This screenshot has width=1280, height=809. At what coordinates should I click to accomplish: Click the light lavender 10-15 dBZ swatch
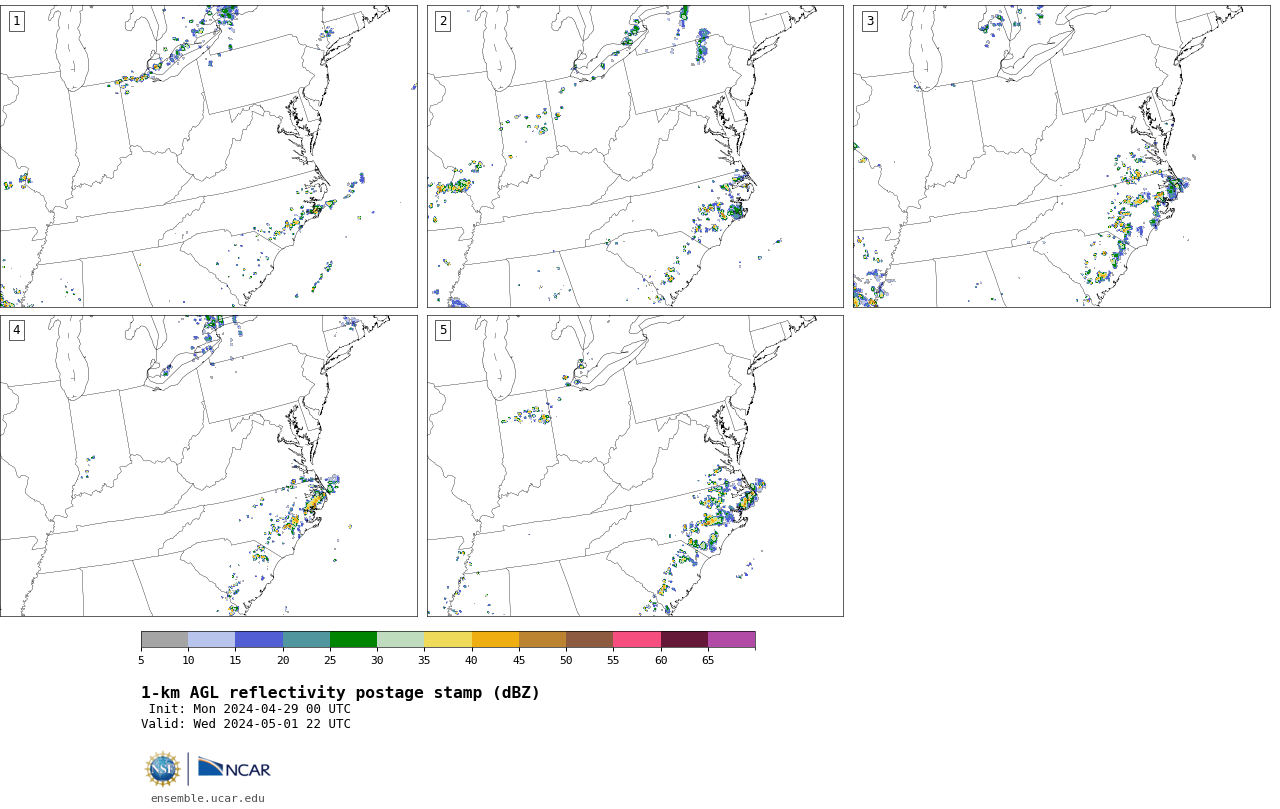pyautogui.click(x=212, y=640)
